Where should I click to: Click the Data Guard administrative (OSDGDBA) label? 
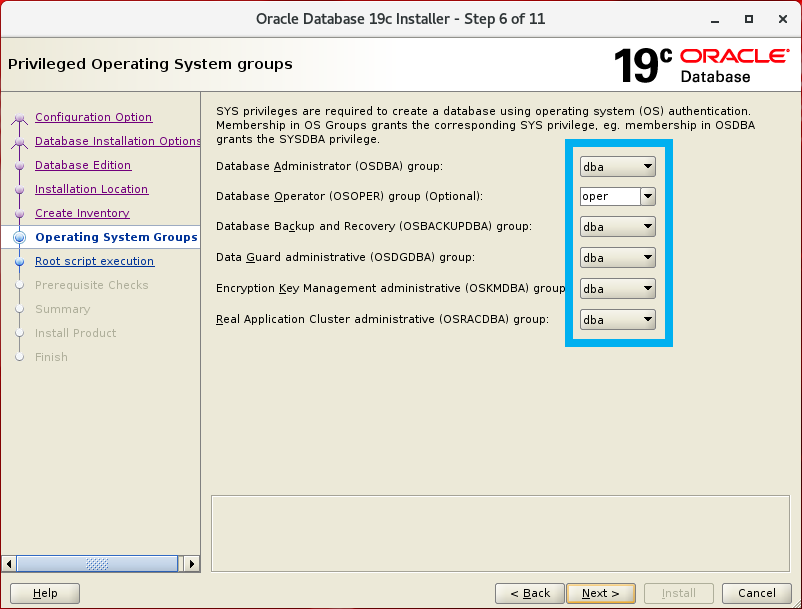(345, 257)
